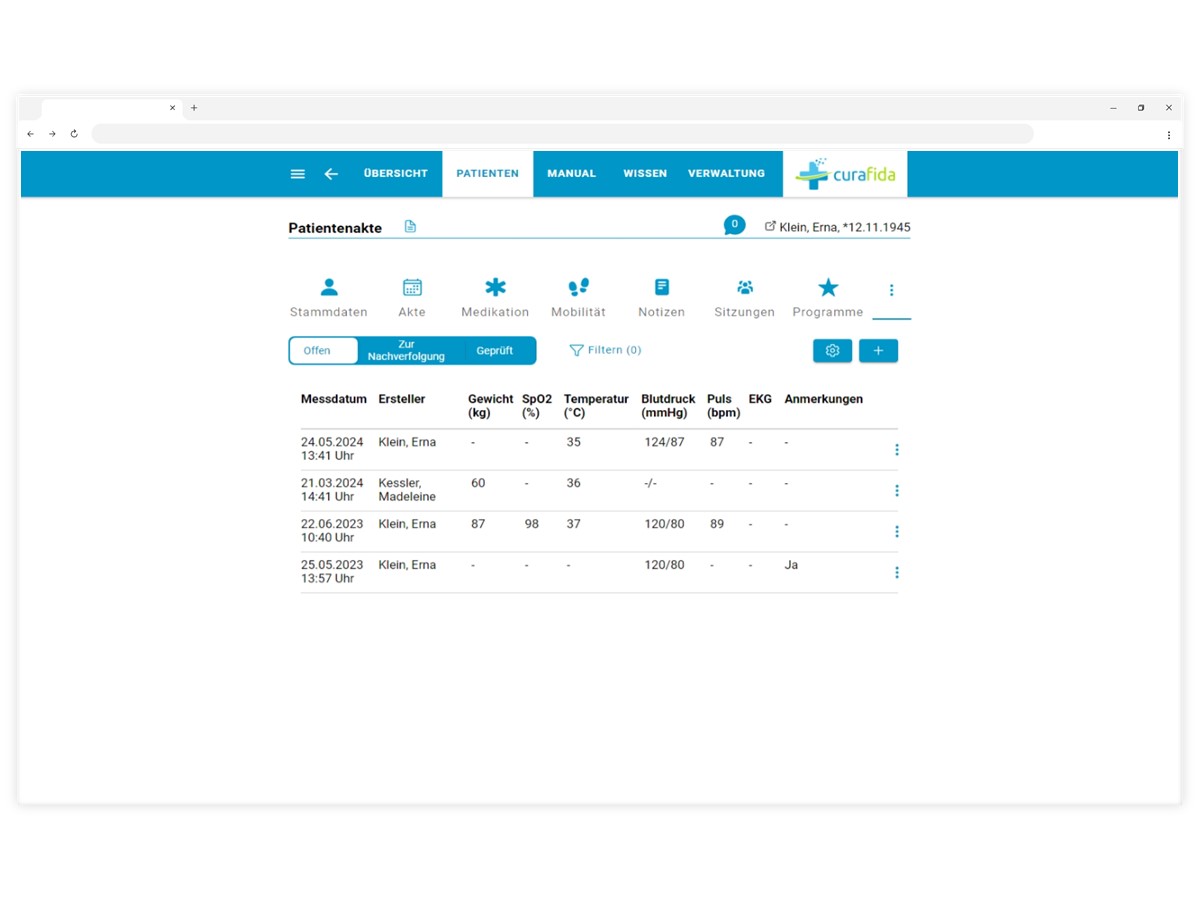Open the Filtern (0) filter button

[x=605, y=351]
